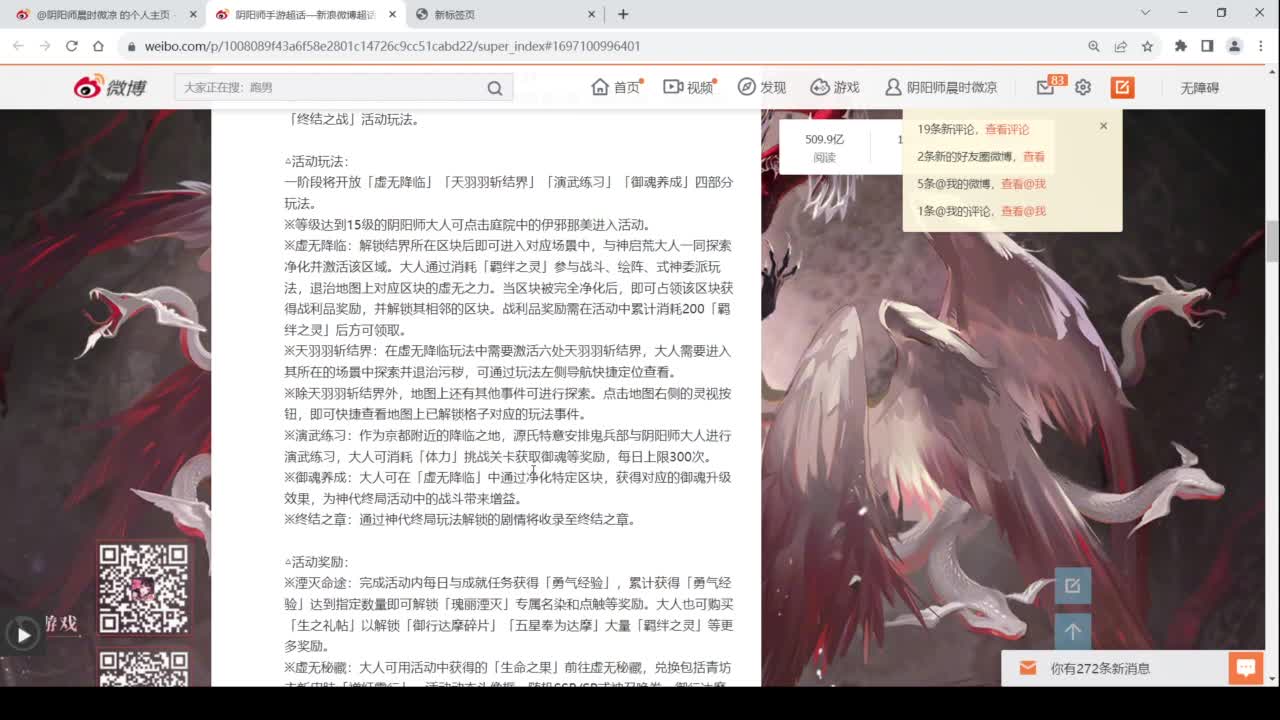Reload the page
The height and width of the screenshot is (720, 1280).
pyautogui.click(x=72, y=46)
